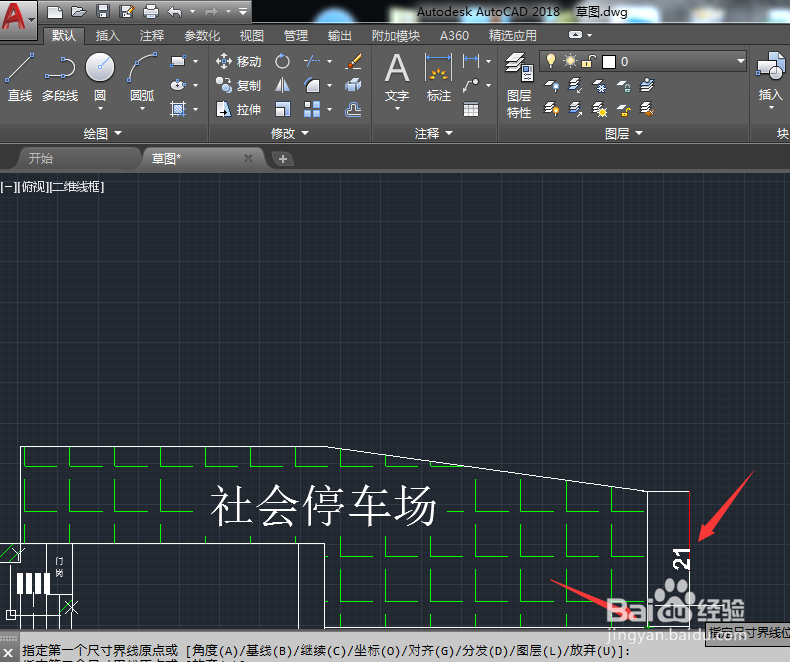Click layer 0 white color swatch
This screenshot has width=790, height=662.
coord(609,61)
